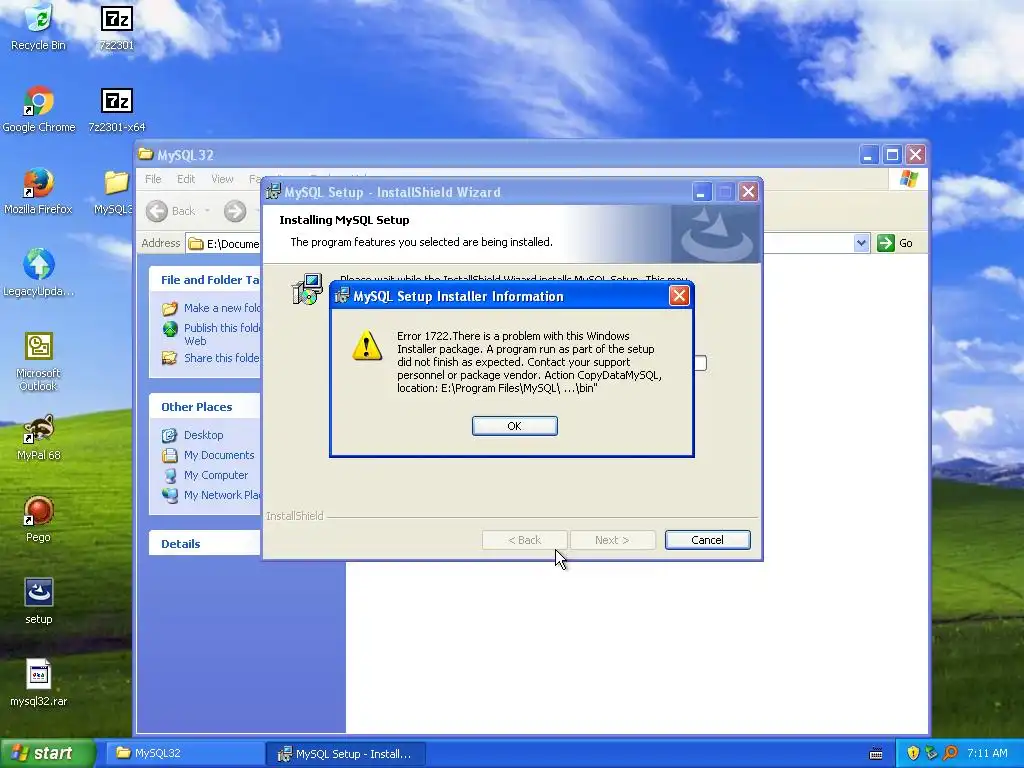This screenshot has width=1024, height=768.
Task: Click the keyboard icon in the taskbar
Action: [876, 754]
